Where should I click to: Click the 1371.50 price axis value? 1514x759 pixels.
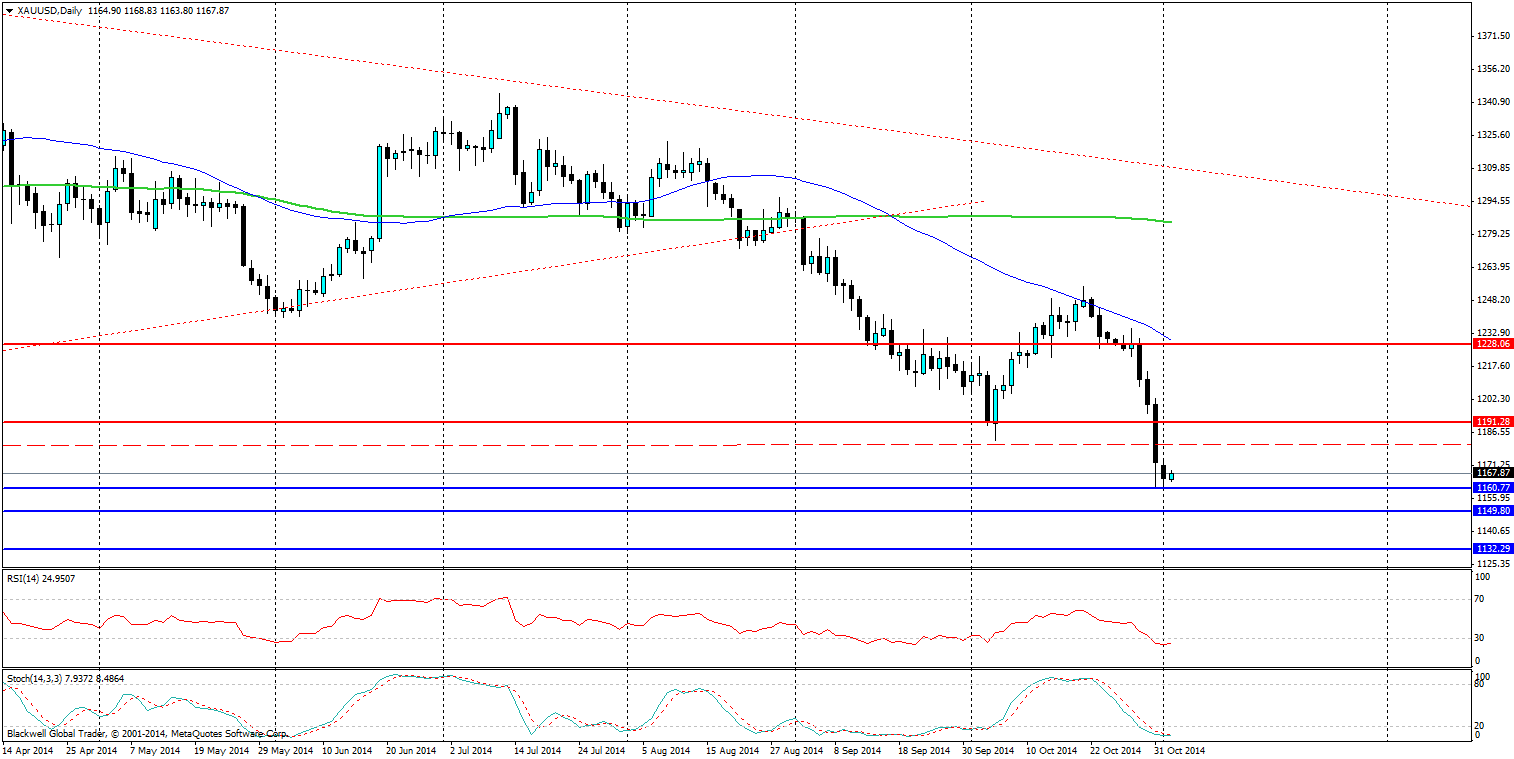click(1493, 36)
